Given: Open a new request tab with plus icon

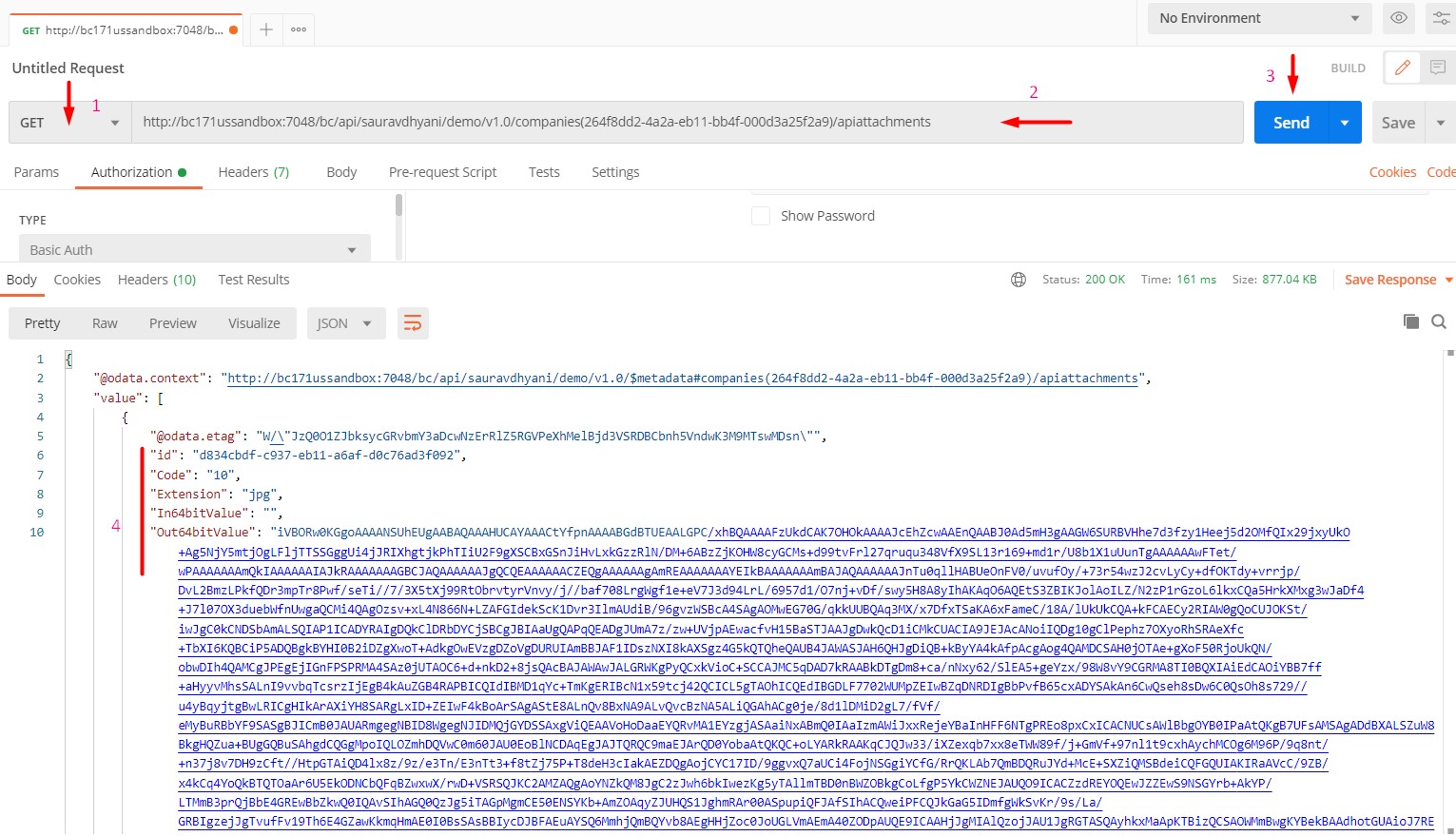Looking at the screenshot, I should (x=264, y=29).
